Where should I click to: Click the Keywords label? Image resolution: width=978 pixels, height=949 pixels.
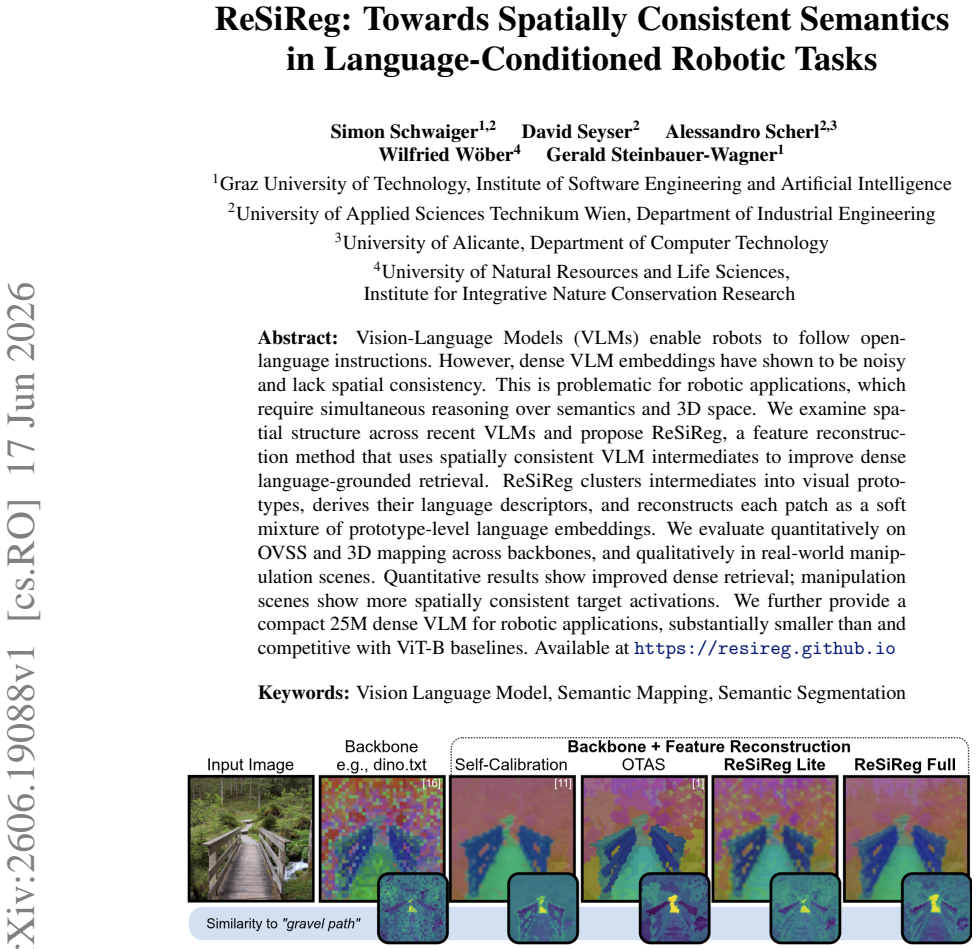point(304,693)
